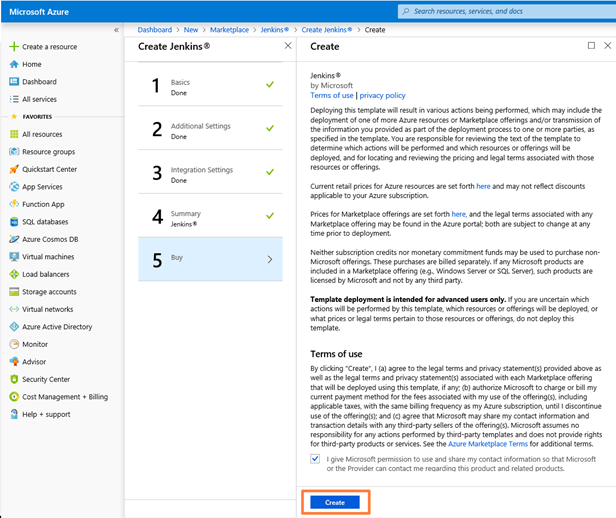Image resolution: width=616 pixels, height=518 pixels.
Task: Click the Home house icon
Action: (14, 64)
